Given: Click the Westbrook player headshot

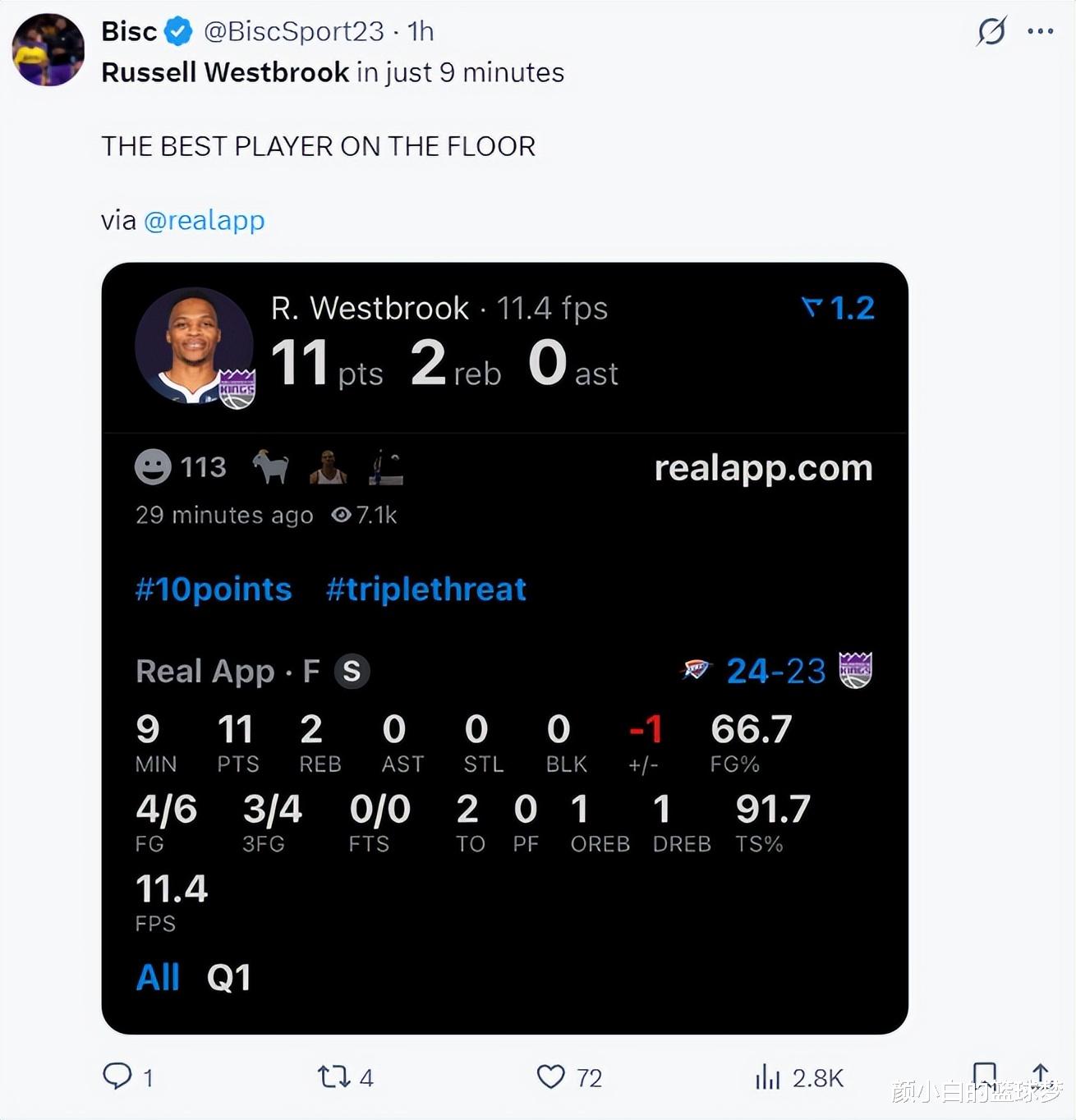Looking at the screenshot, I should point(194,346).
